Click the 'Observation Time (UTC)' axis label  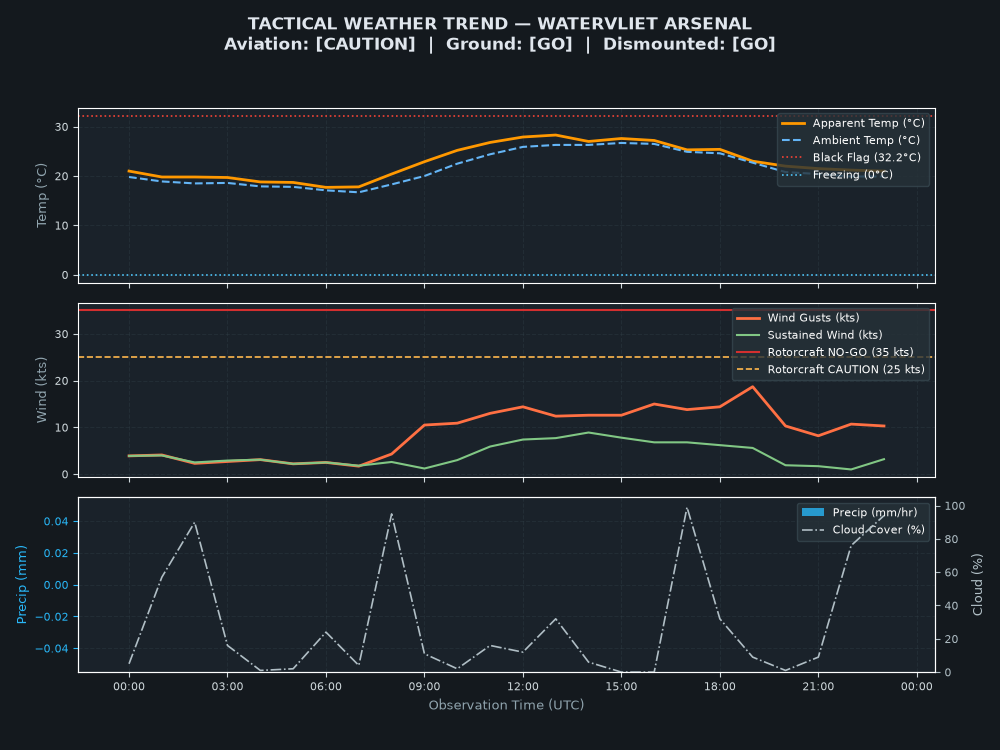click(506, 705)
